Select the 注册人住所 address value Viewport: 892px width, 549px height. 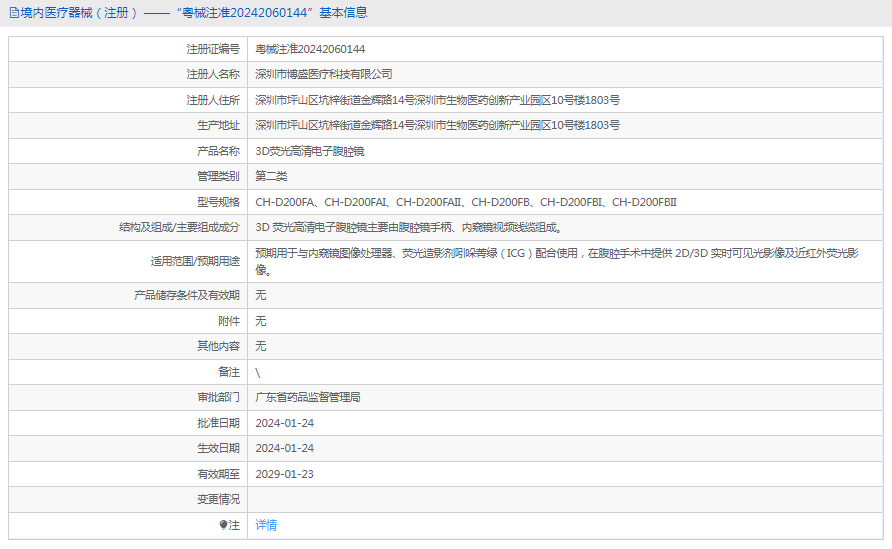437,100
